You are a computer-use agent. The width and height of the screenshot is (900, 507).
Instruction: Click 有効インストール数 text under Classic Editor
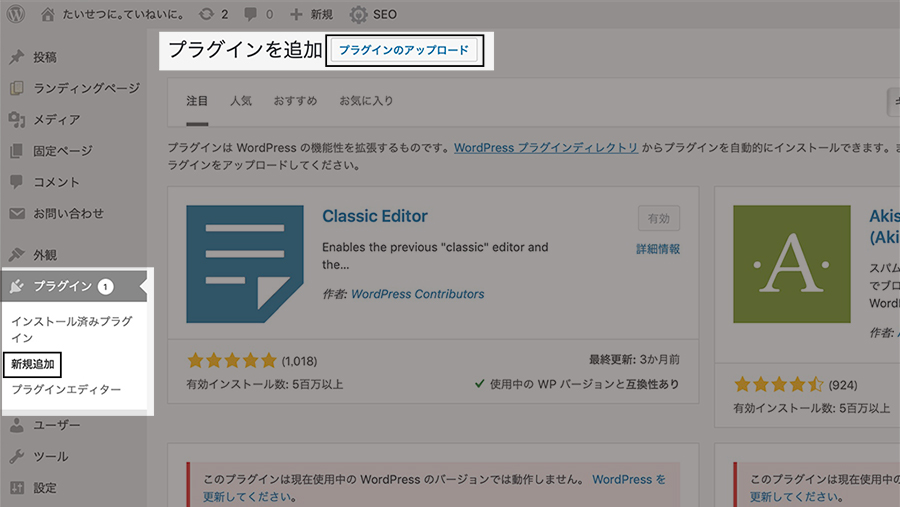[x=265, y=384]
